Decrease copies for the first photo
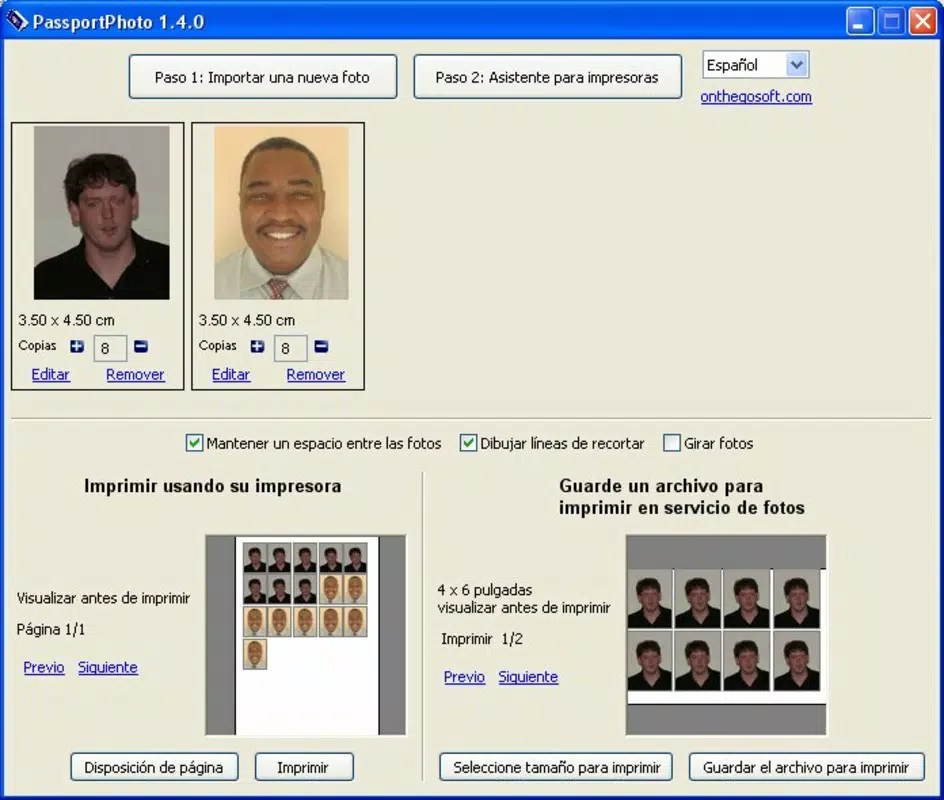 click(141, 347)
